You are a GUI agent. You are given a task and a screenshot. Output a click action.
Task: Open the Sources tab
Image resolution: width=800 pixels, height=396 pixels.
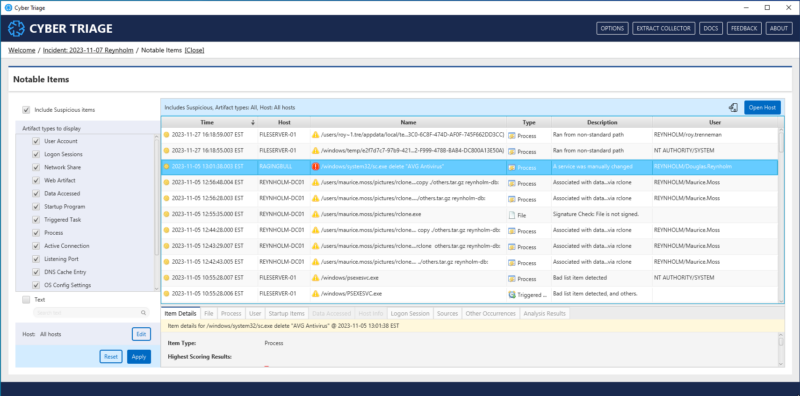[447, 313]
